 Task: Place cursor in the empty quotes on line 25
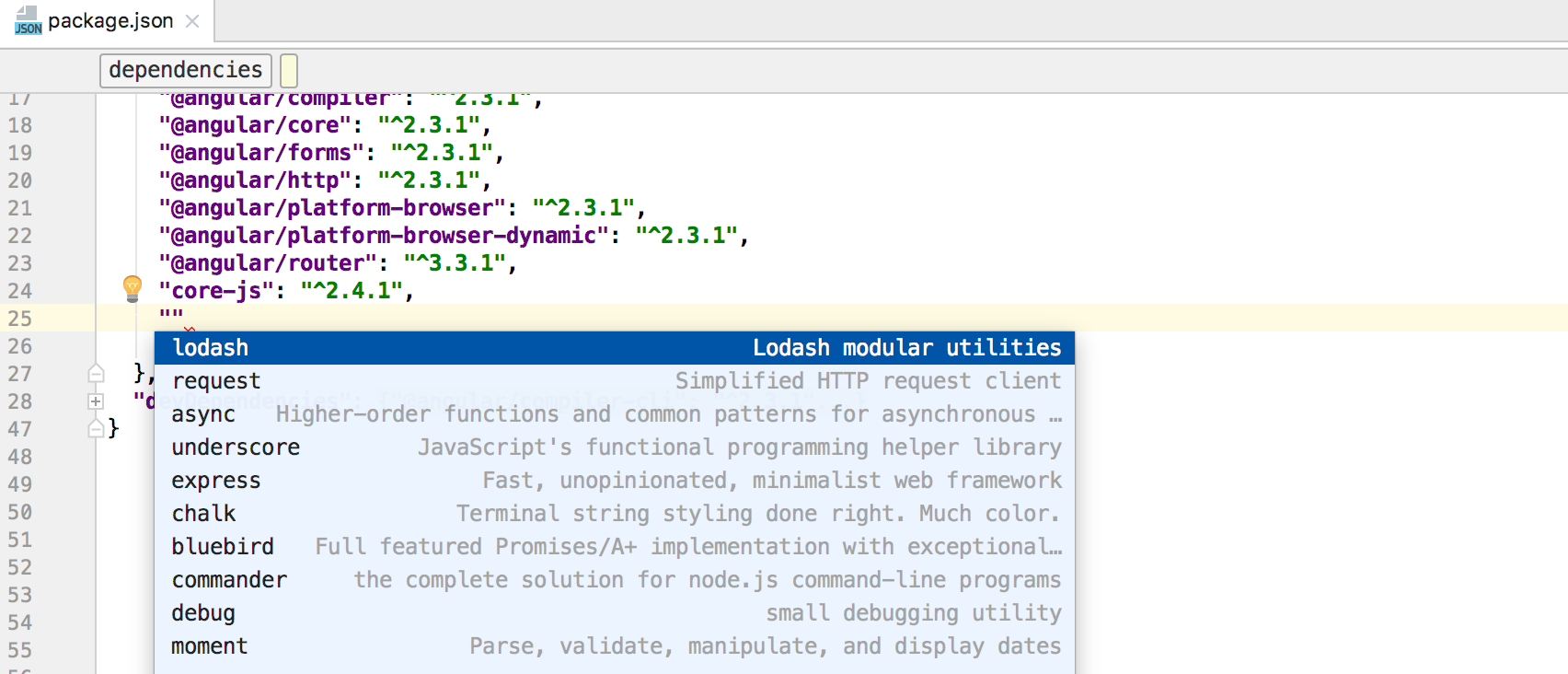point(171,318)
